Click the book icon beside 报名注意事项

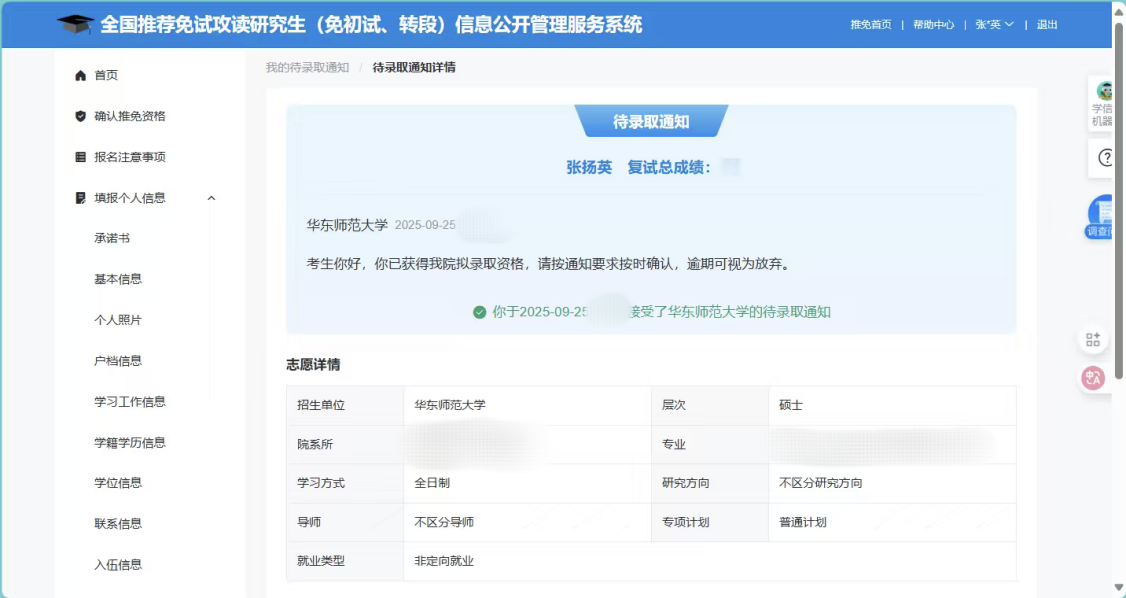(x=79, y=156)
